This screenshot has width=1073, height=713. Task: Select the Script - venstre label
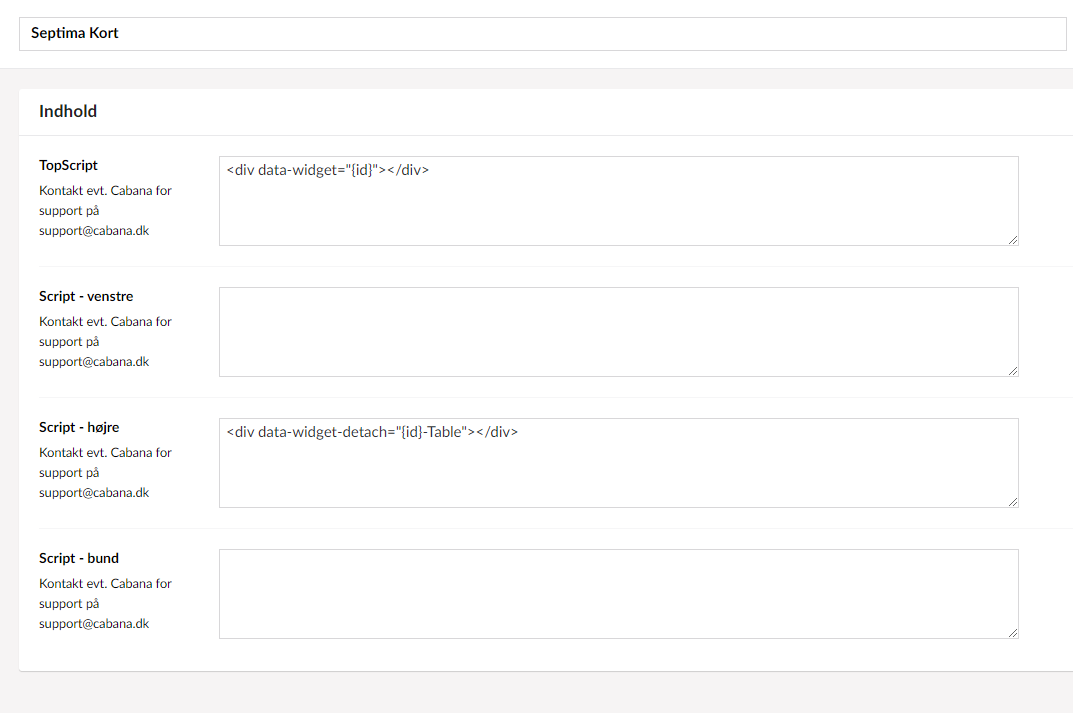(86, 296)
